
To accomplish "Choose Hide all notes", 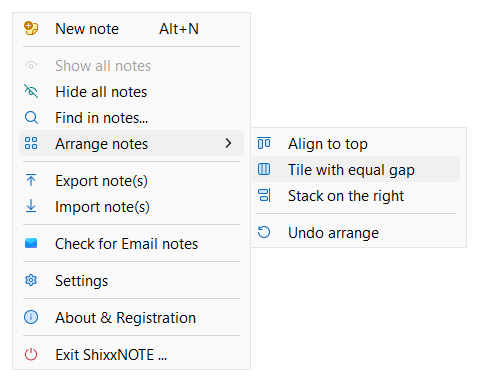I will (131, 92).
